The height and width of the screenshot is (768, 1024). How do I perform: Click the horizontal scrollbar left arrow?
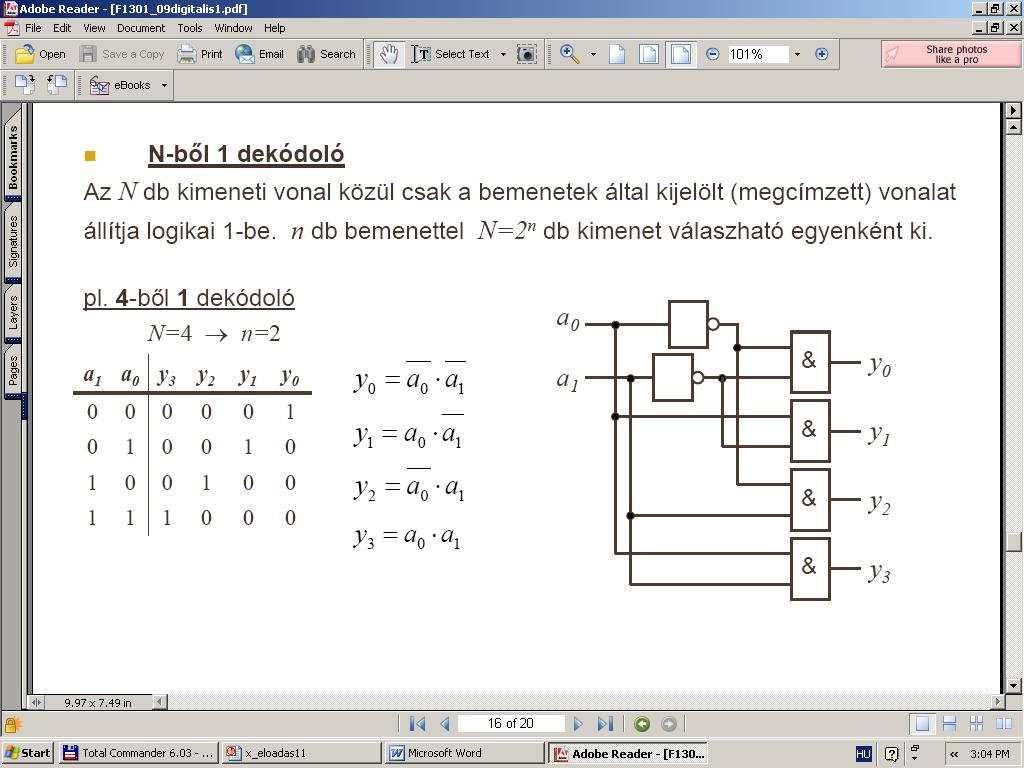159,702
